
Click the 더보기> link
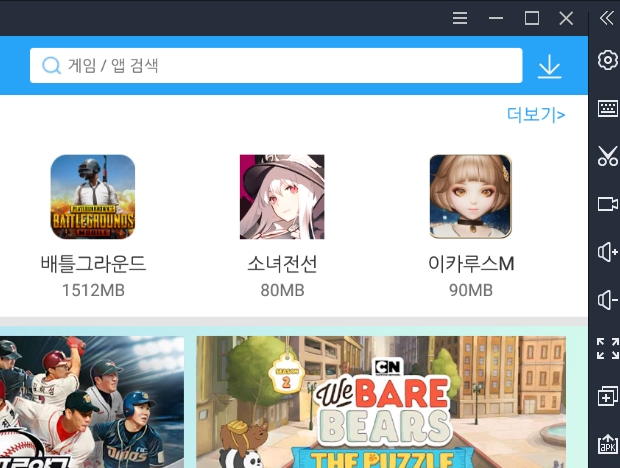pos(536,114)
